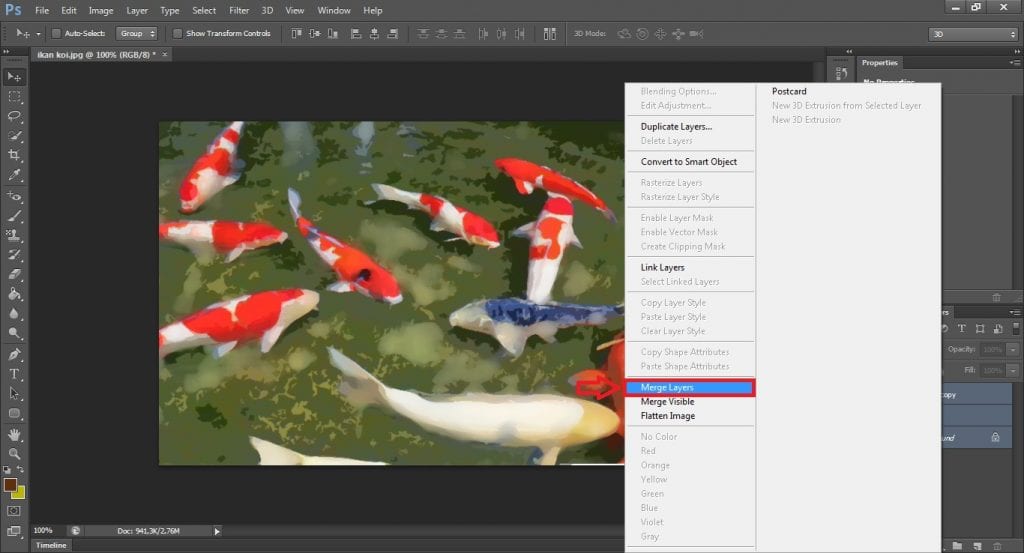This screenshot has height=553, width=1024.
Task: Click the foreground color swatch
Action: click(10, 485)
